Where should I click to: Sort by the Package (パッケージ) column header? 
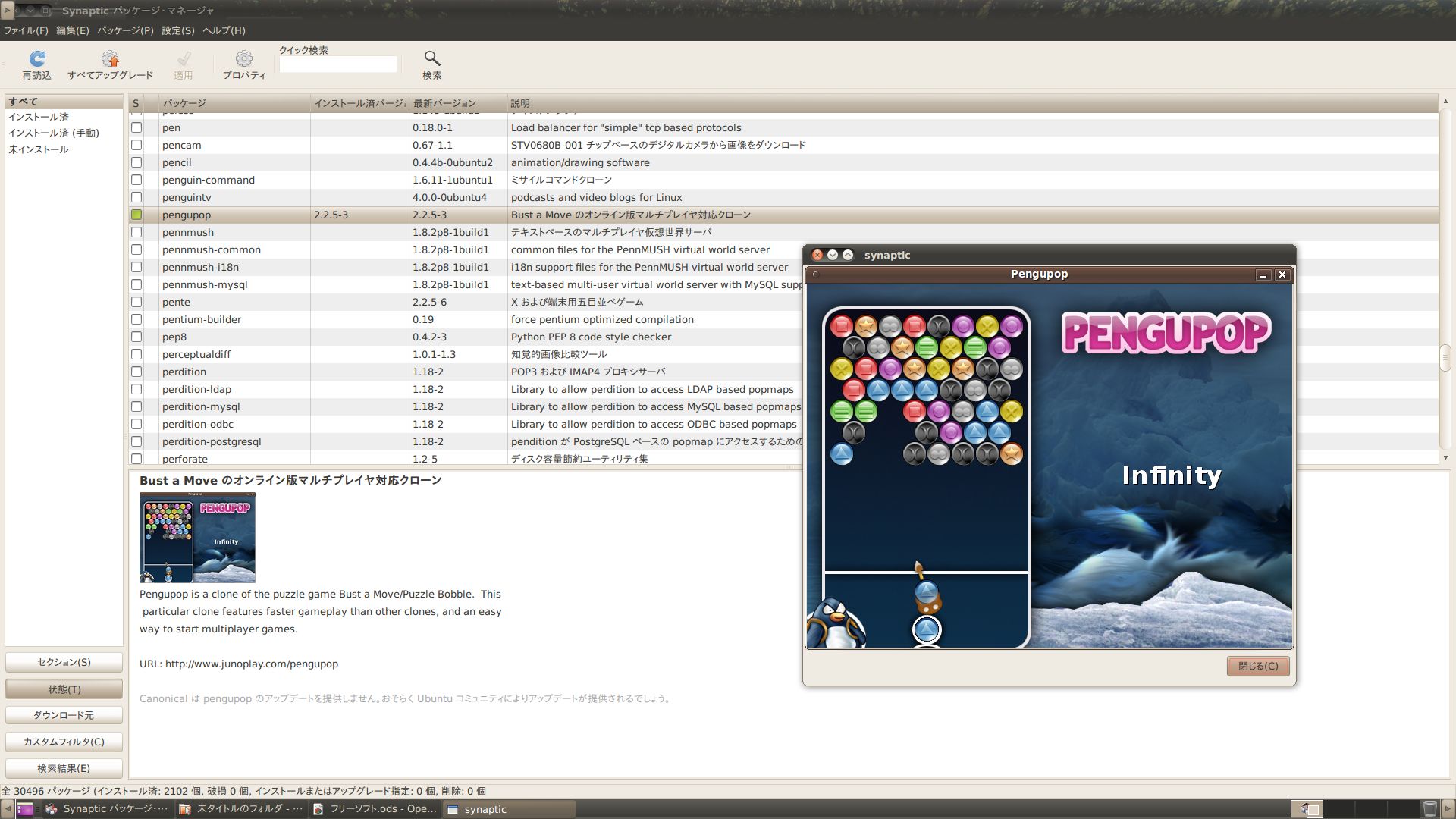[234, 103]
